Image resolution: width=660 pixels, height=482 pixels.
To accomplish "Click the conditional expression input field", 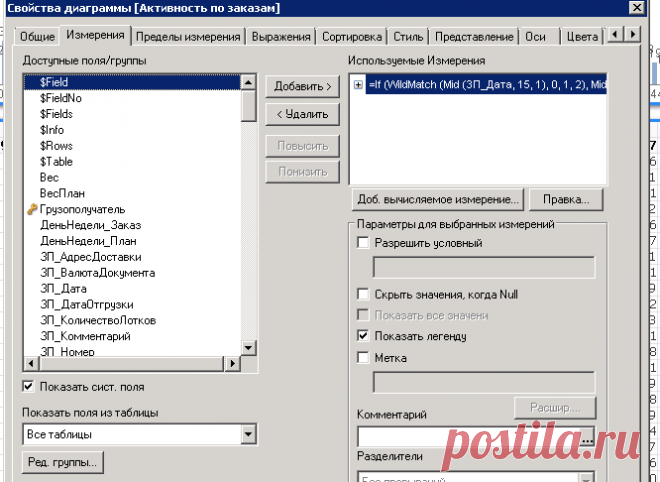I will 484,267.
